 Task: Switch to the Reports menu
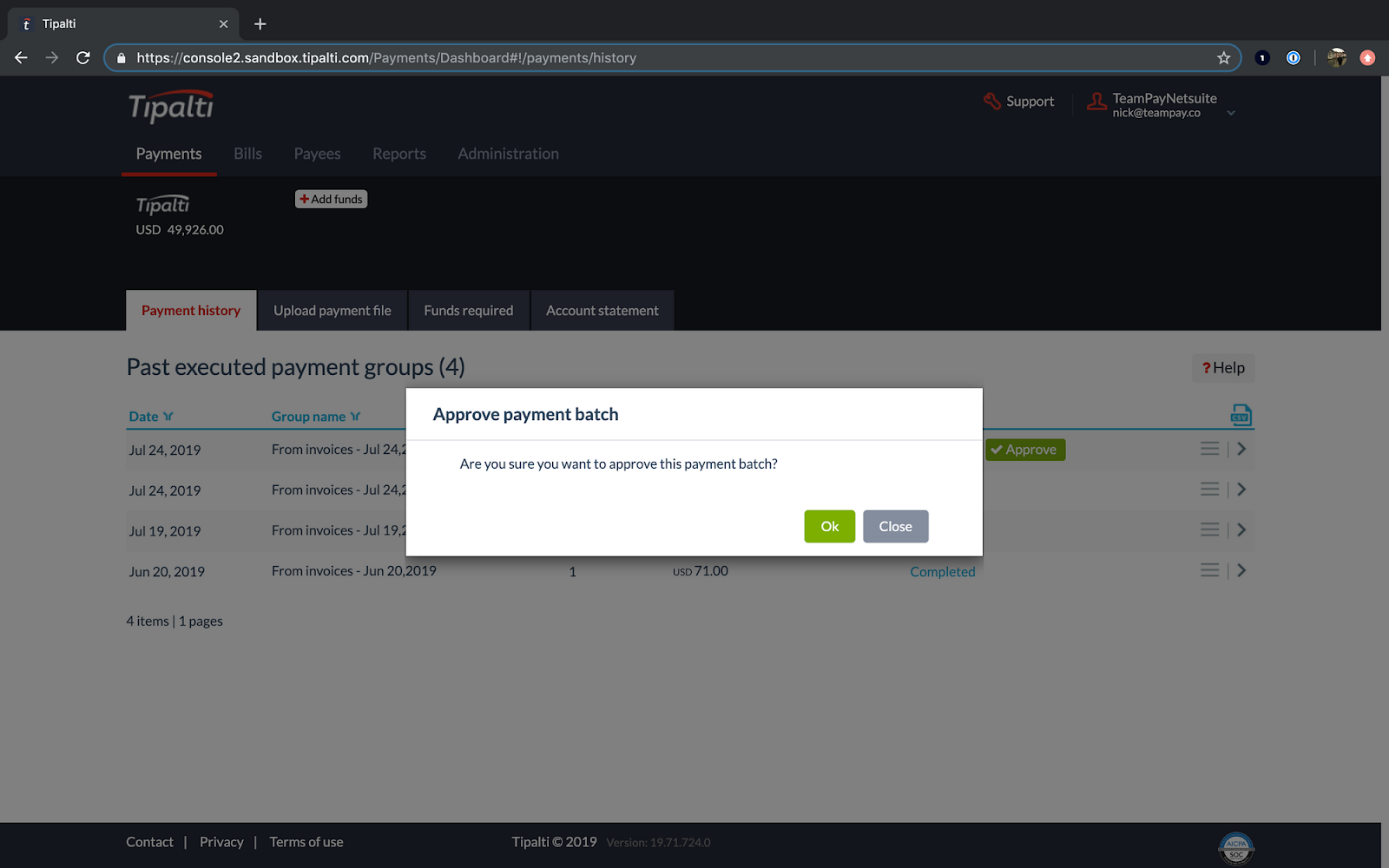click(399, 154)
